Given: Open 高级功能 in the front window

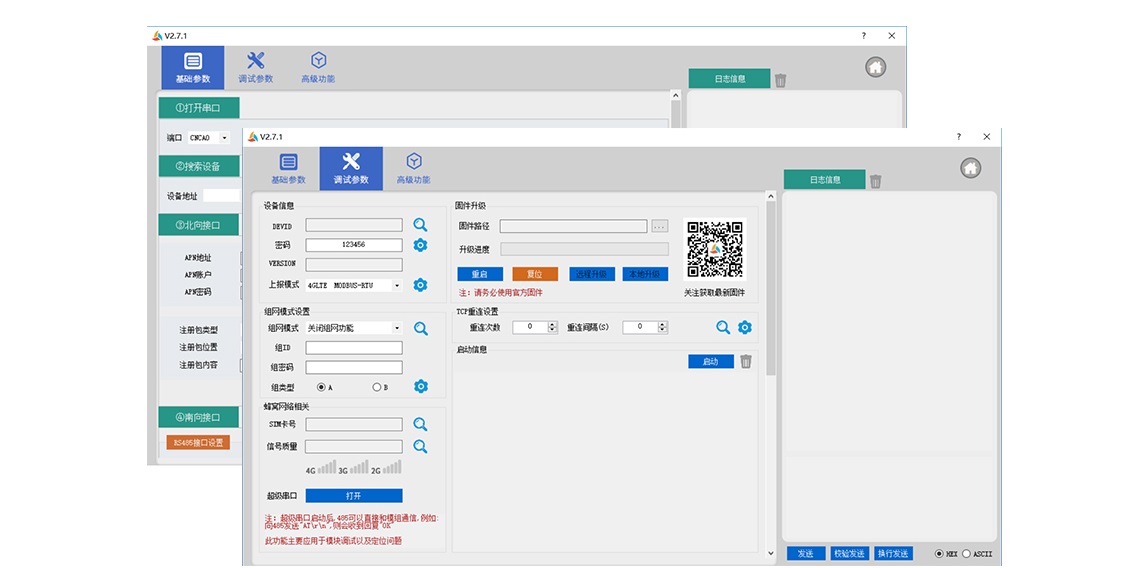Looking at the screenshot, I should click(x=413, y=168).
